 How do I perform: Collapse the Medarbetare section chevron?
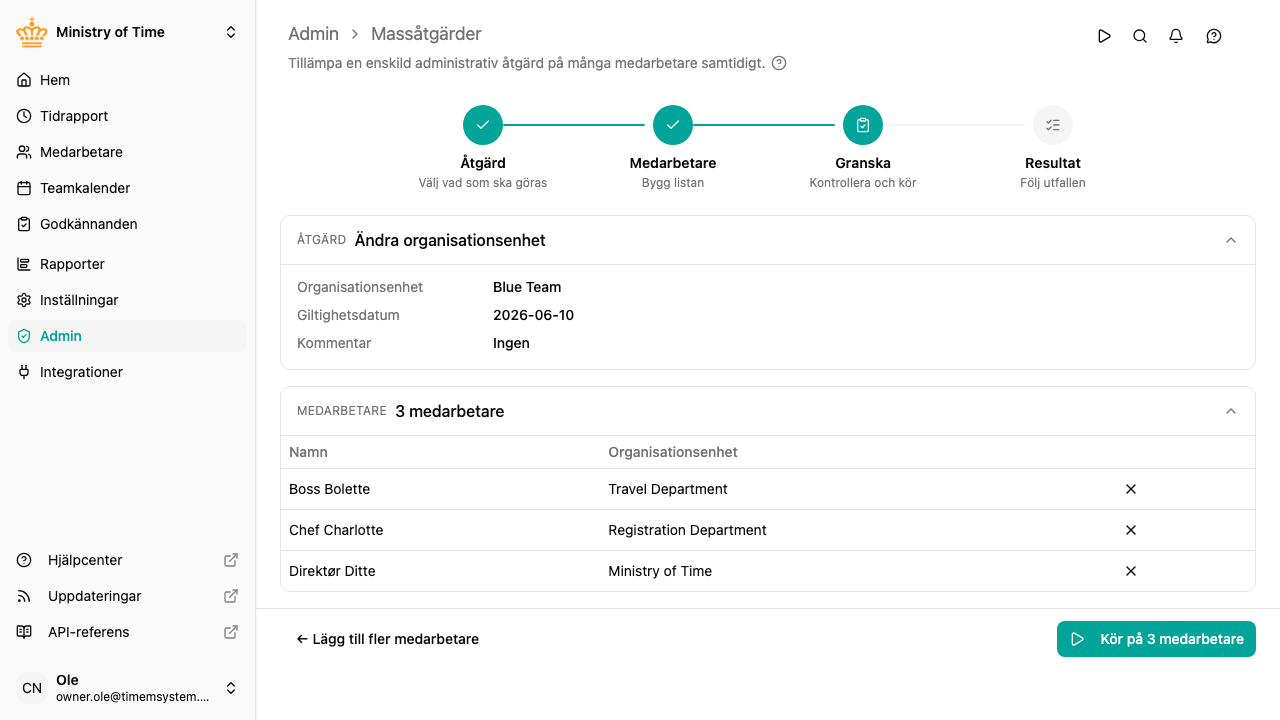(x=1231, y=411)
